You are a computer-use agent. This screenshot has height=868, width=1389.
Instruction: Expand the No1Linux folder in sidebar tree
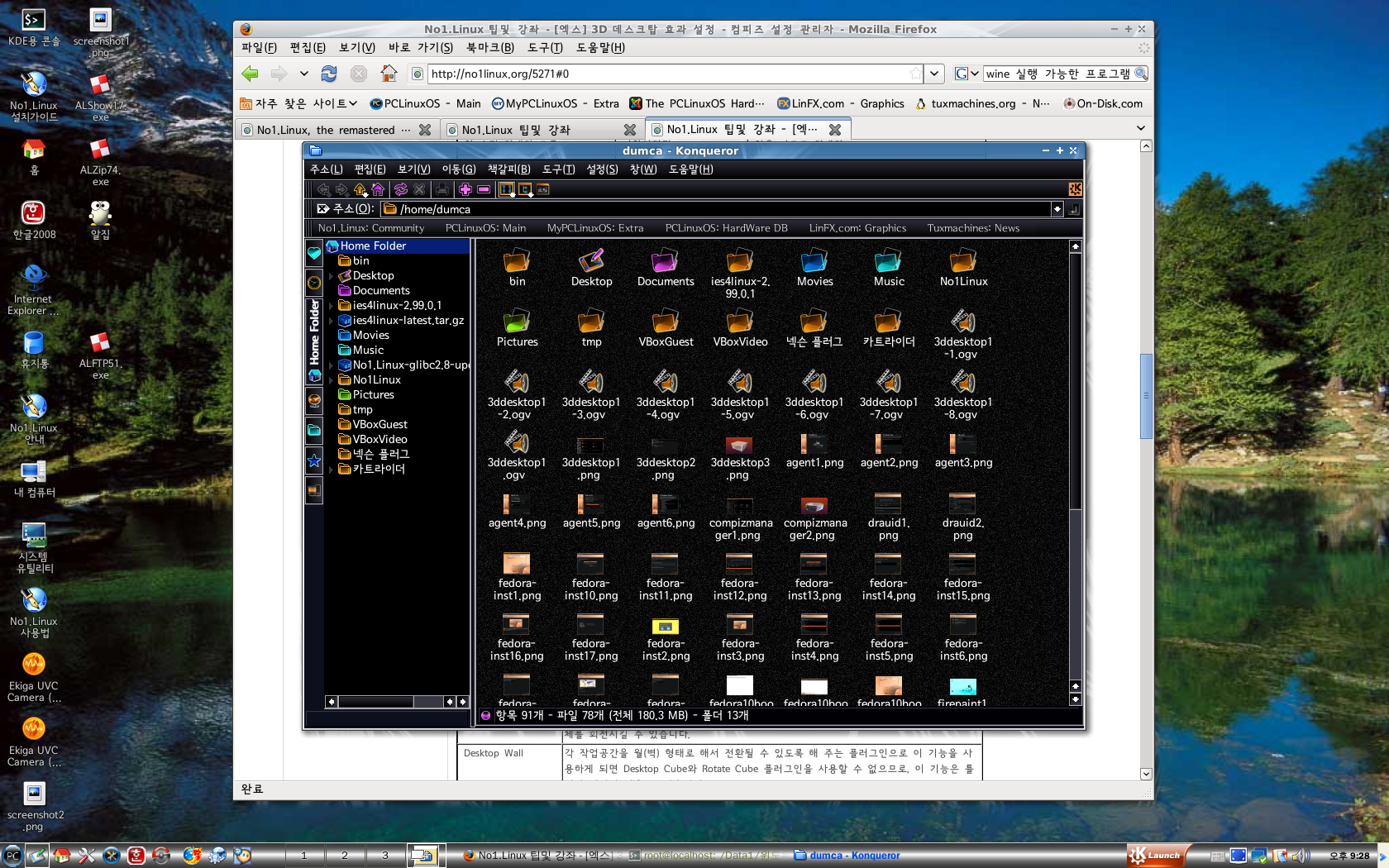click(x=332, y=380)
